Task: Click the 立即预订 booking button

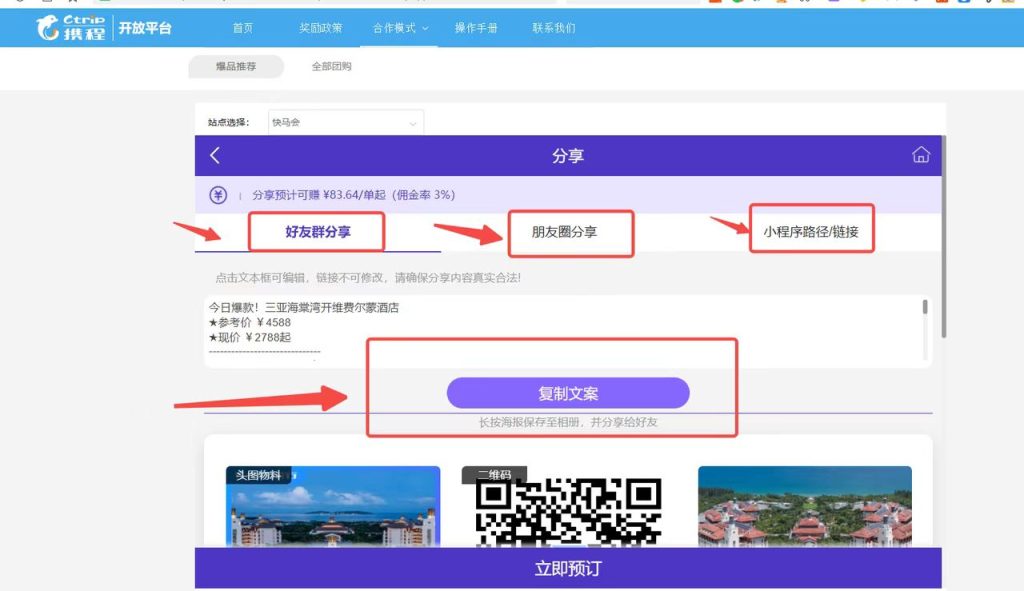Action: tap(568, 567)
